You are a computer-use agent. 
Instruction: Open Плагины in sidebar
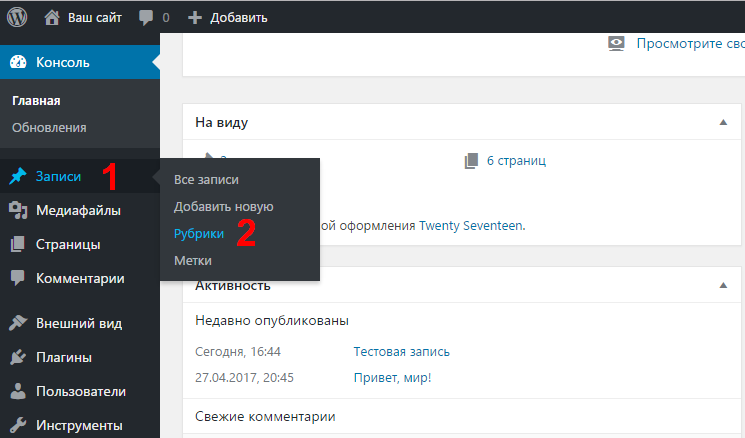[x=64, y=357]
